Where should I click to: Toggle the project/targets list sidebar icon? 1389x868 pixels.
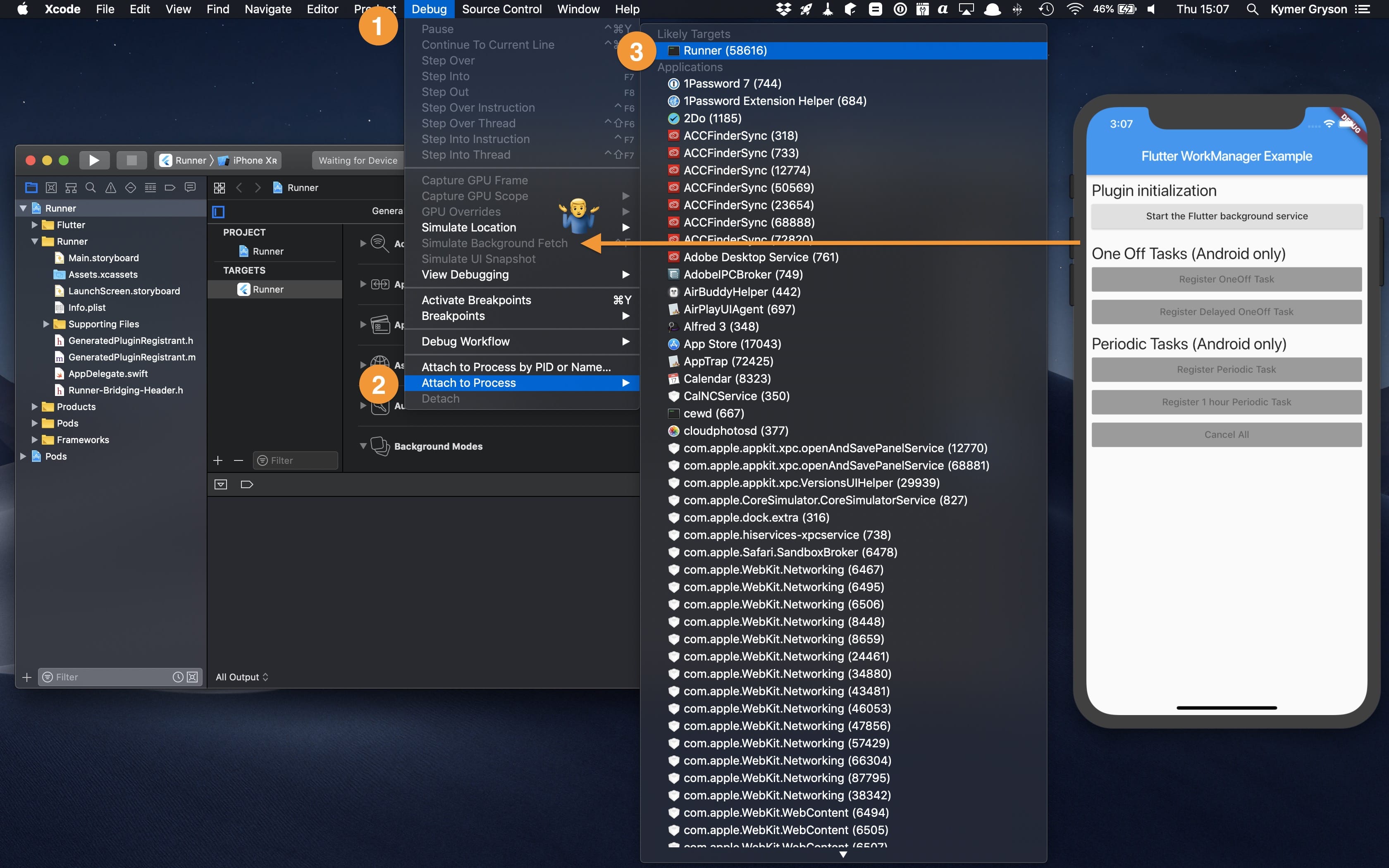(219, 212)
